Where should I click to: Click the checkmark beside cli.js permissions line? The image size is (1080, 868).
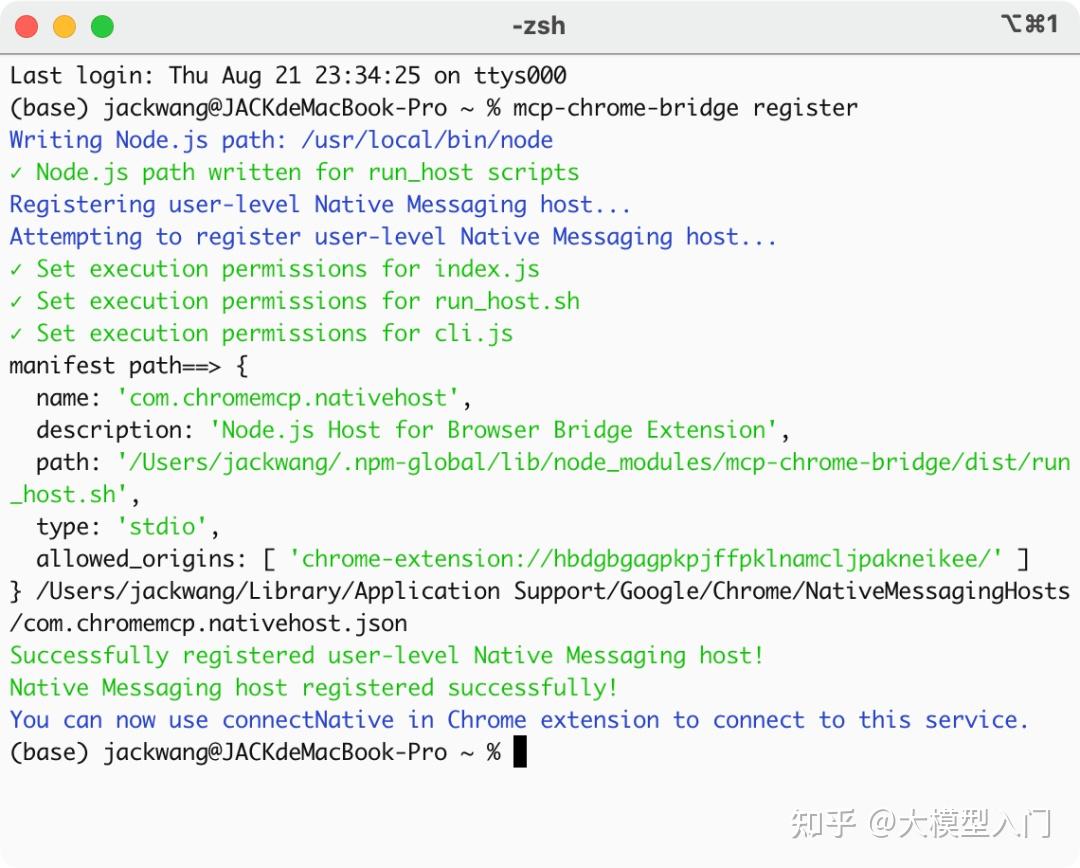[x=18, y=333]
